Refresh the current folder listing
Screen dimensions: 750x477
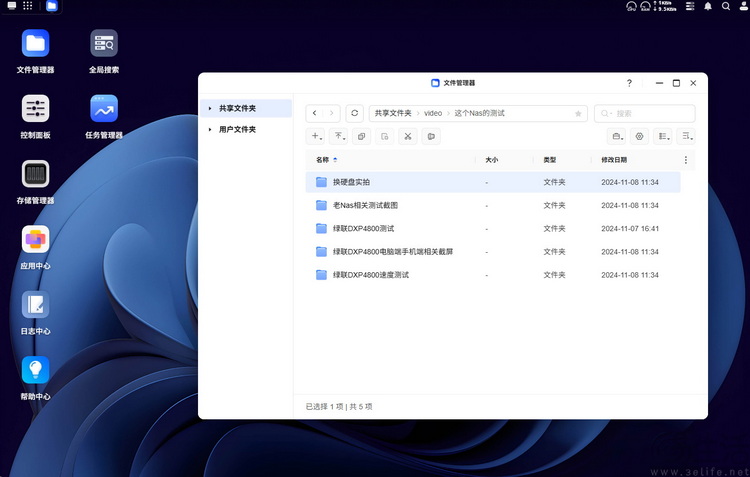click(354, 113)
